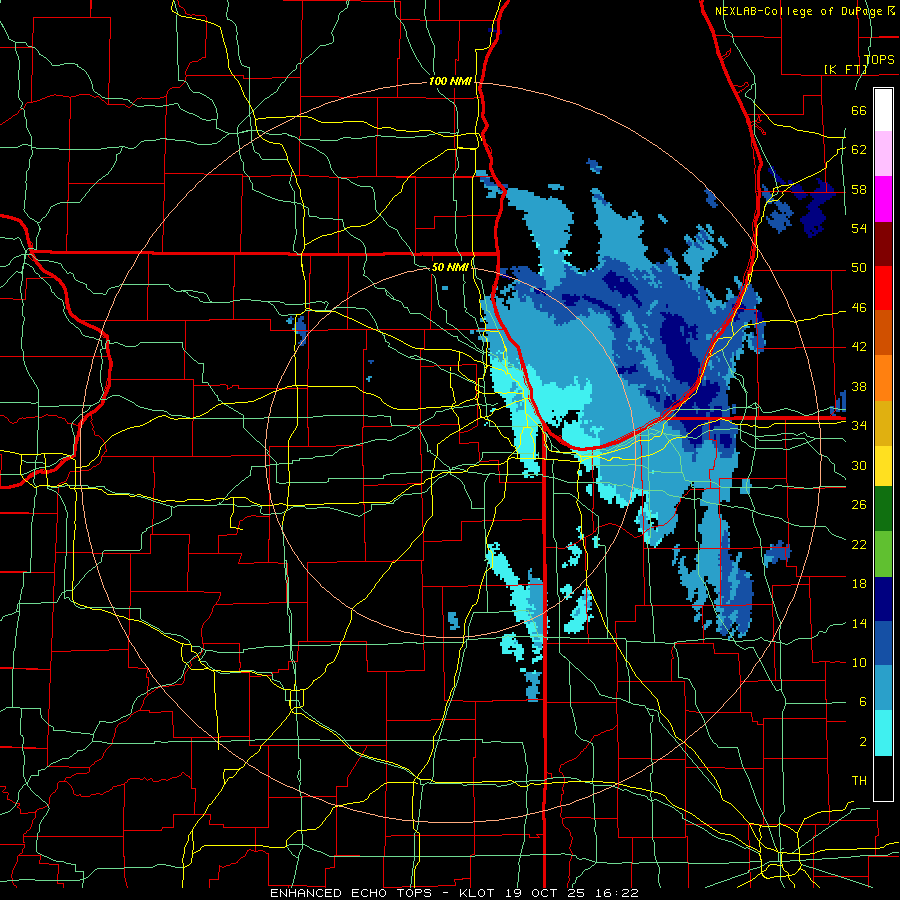Click the legend value 10
This screenshot has width=900, height=900.
pyautogui.click(x=859, y=663)
